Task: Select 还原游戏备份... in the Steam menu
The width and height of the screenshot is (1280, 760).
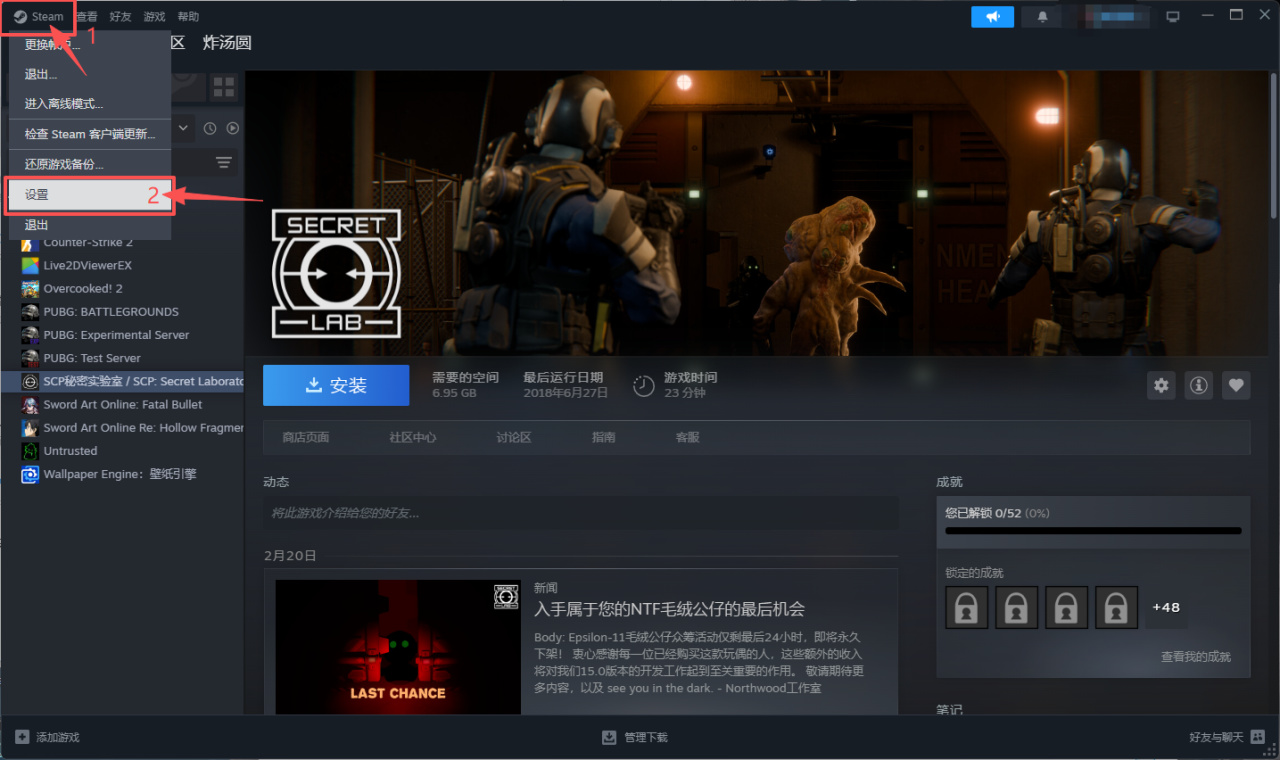Action: pos(90,164)
